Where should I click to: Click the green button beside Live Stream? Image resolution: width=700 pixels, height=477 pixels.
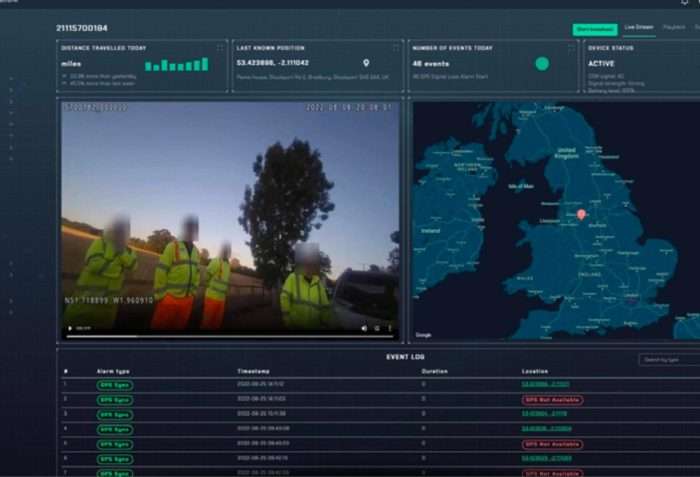coord(595,29)
